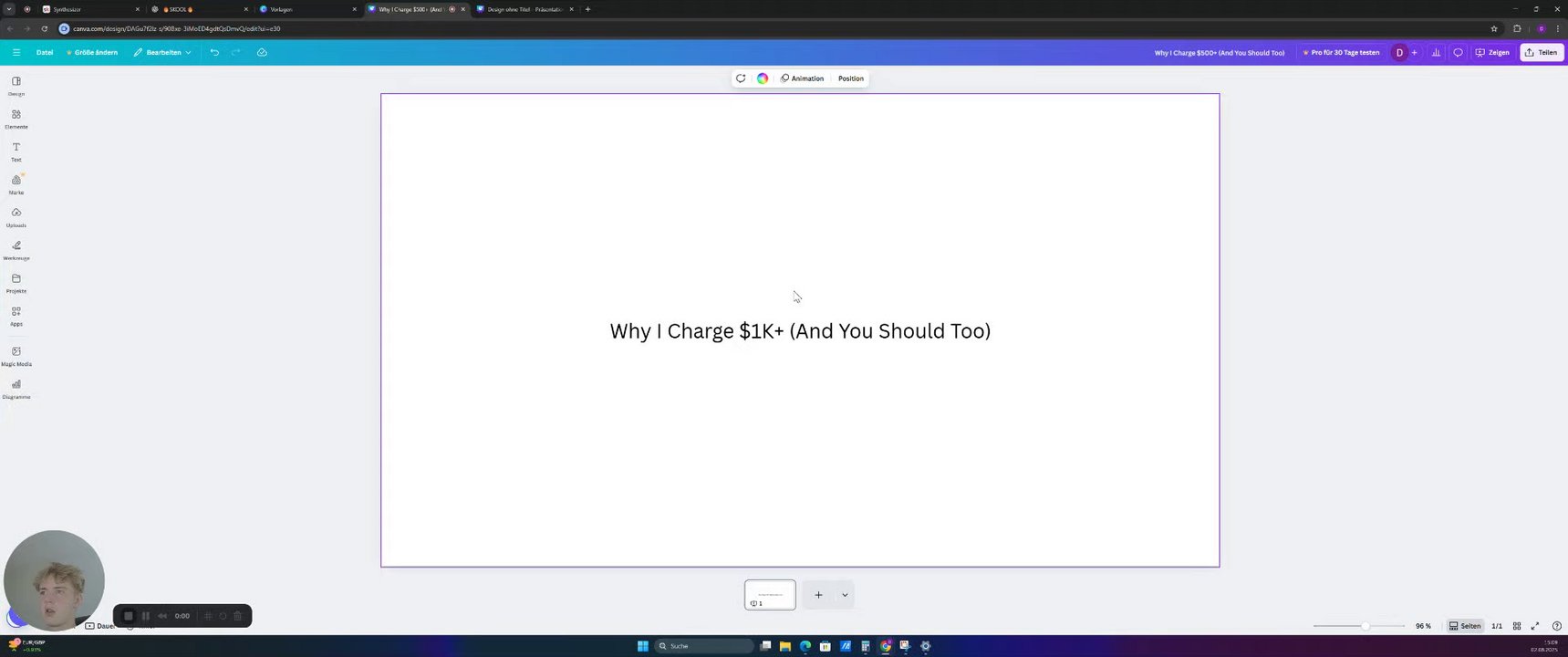Open a new browser tab
1568x657 pixels.
pyautogui.click(x=587, y=9)
